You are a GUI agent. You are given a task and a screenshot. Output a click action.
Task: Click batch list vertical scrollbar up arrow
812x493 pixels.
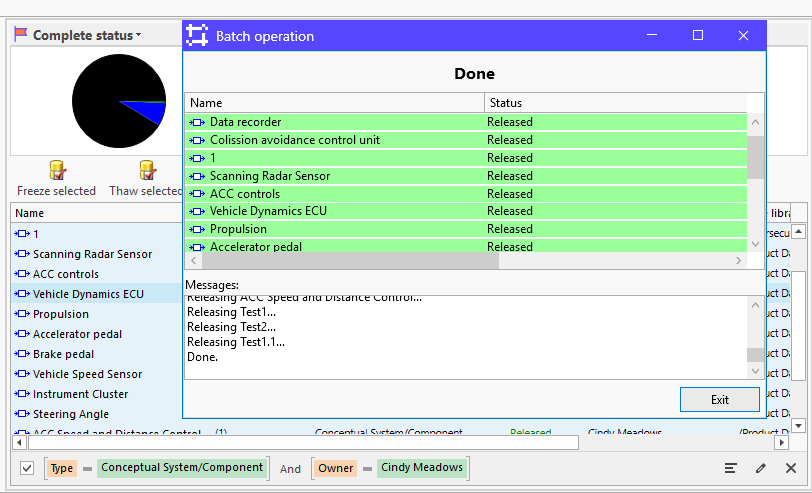[x=755, y=122]
